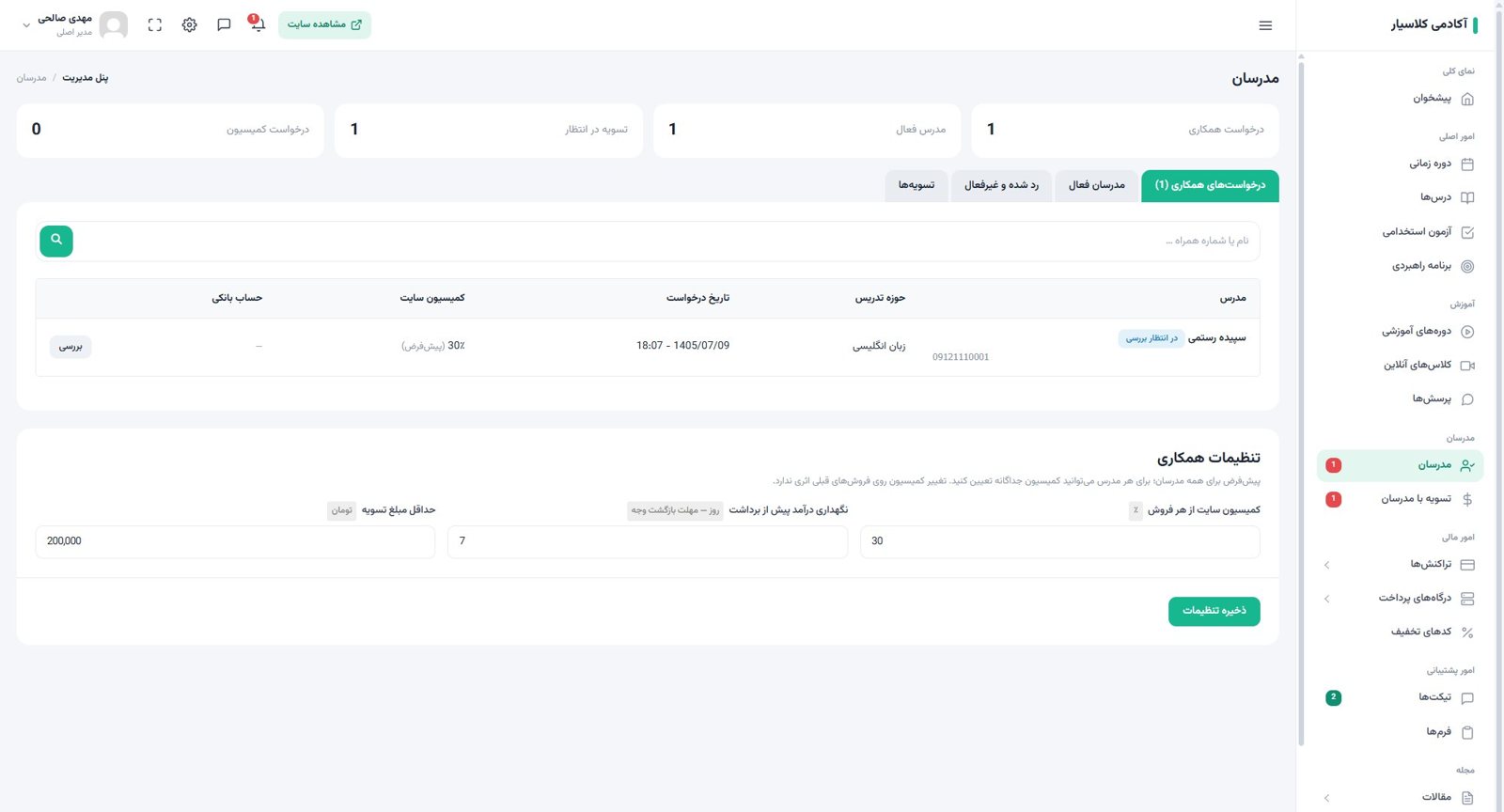
Task: Click the تسویه در انتظار stat card
Action: point(489,131)
